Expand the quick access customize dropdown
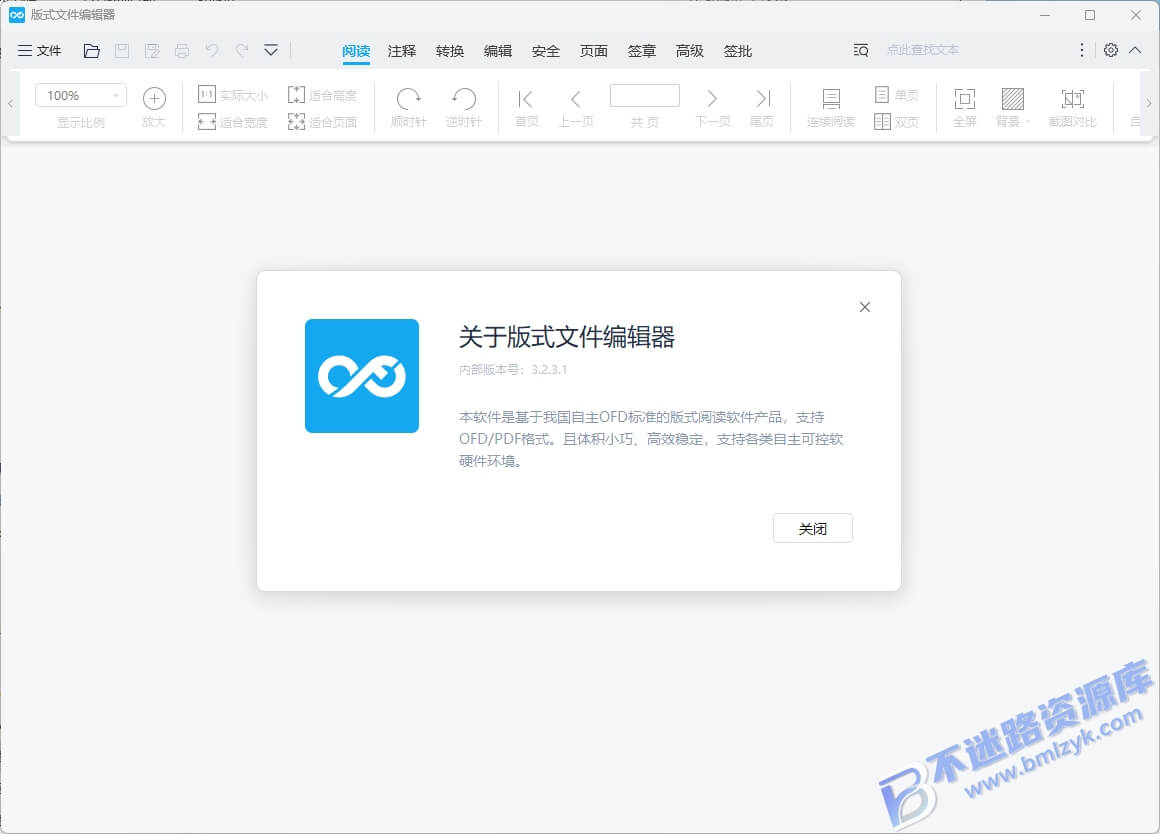The width and height of the screenshot is (1160, 834). tap(271, 50)
